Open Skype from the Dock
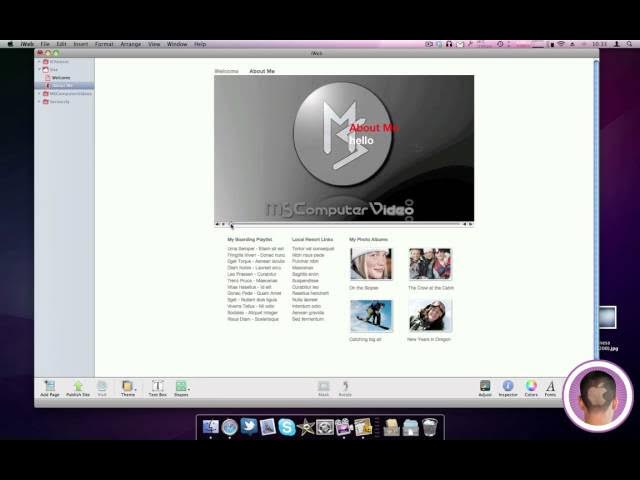The width and height of the screenshot is (640, 480). point(287,427)
